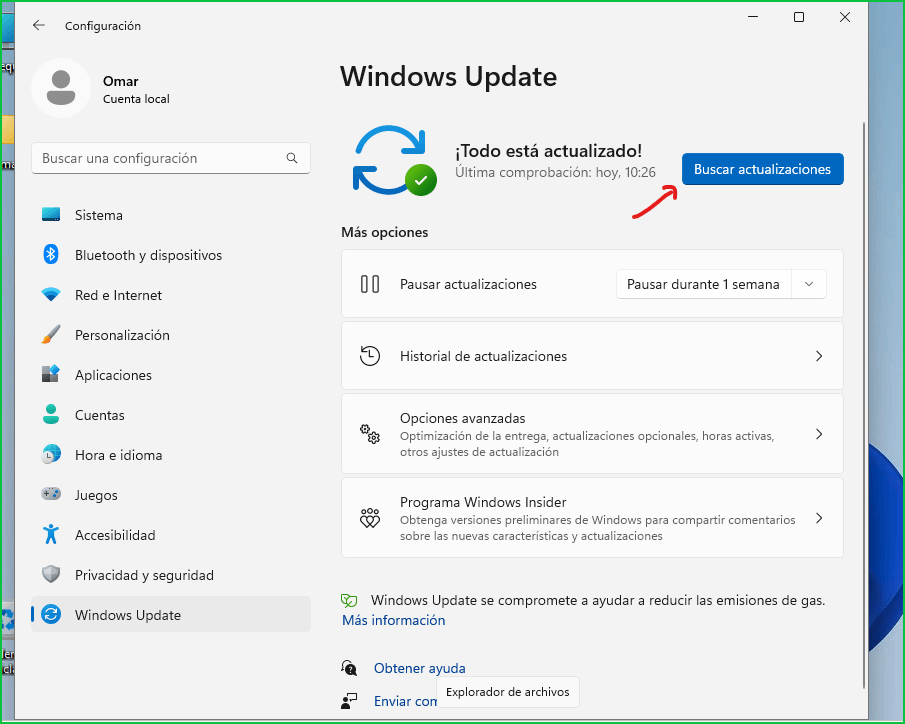Open Privacidad y seguridad settings

coord(171,574)
